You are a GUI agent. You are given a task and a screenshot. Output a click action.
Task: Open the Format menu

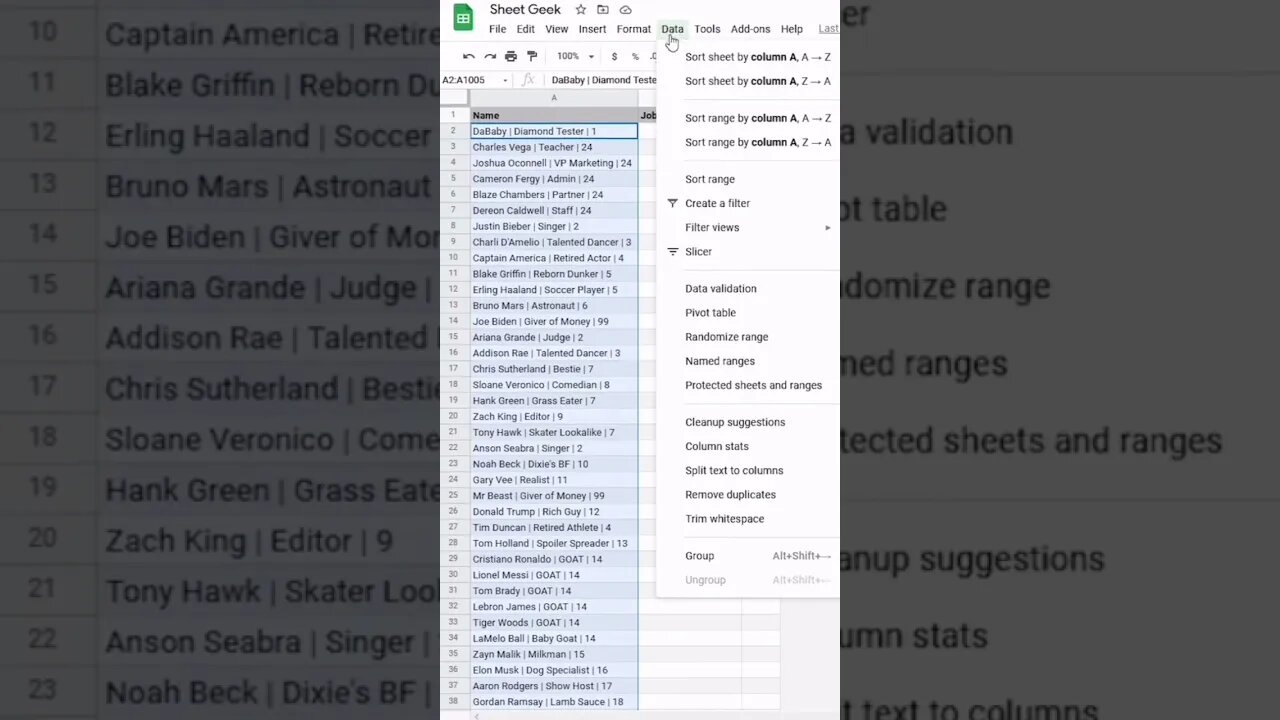coord(633,29)
